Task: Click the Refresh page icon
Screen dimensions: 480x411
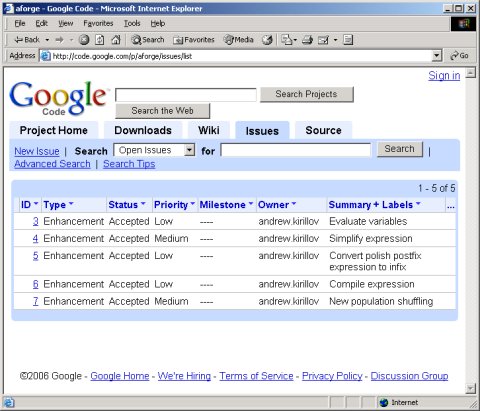Action: [100, 40]
